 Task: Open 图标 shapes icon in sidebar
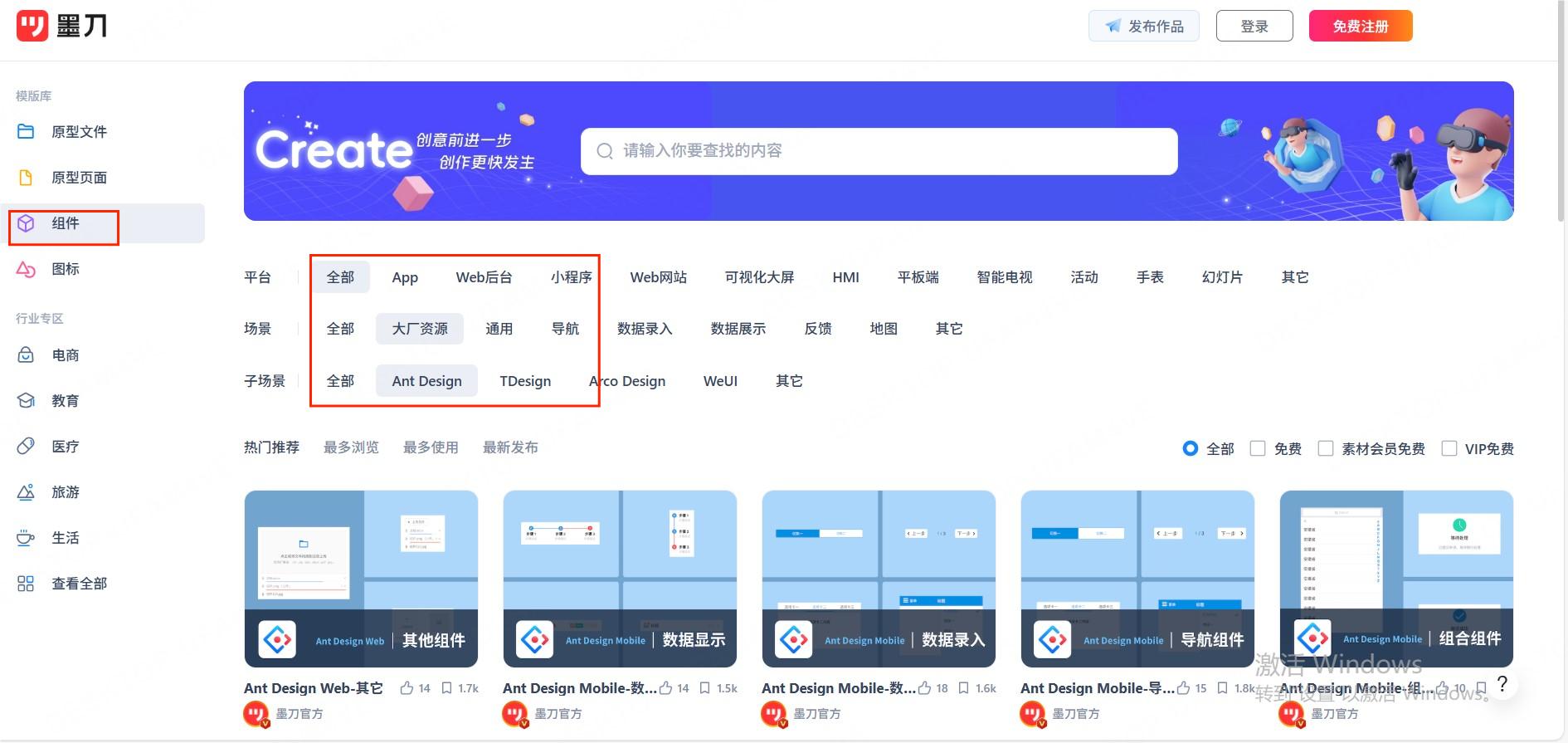coord(26,269)
